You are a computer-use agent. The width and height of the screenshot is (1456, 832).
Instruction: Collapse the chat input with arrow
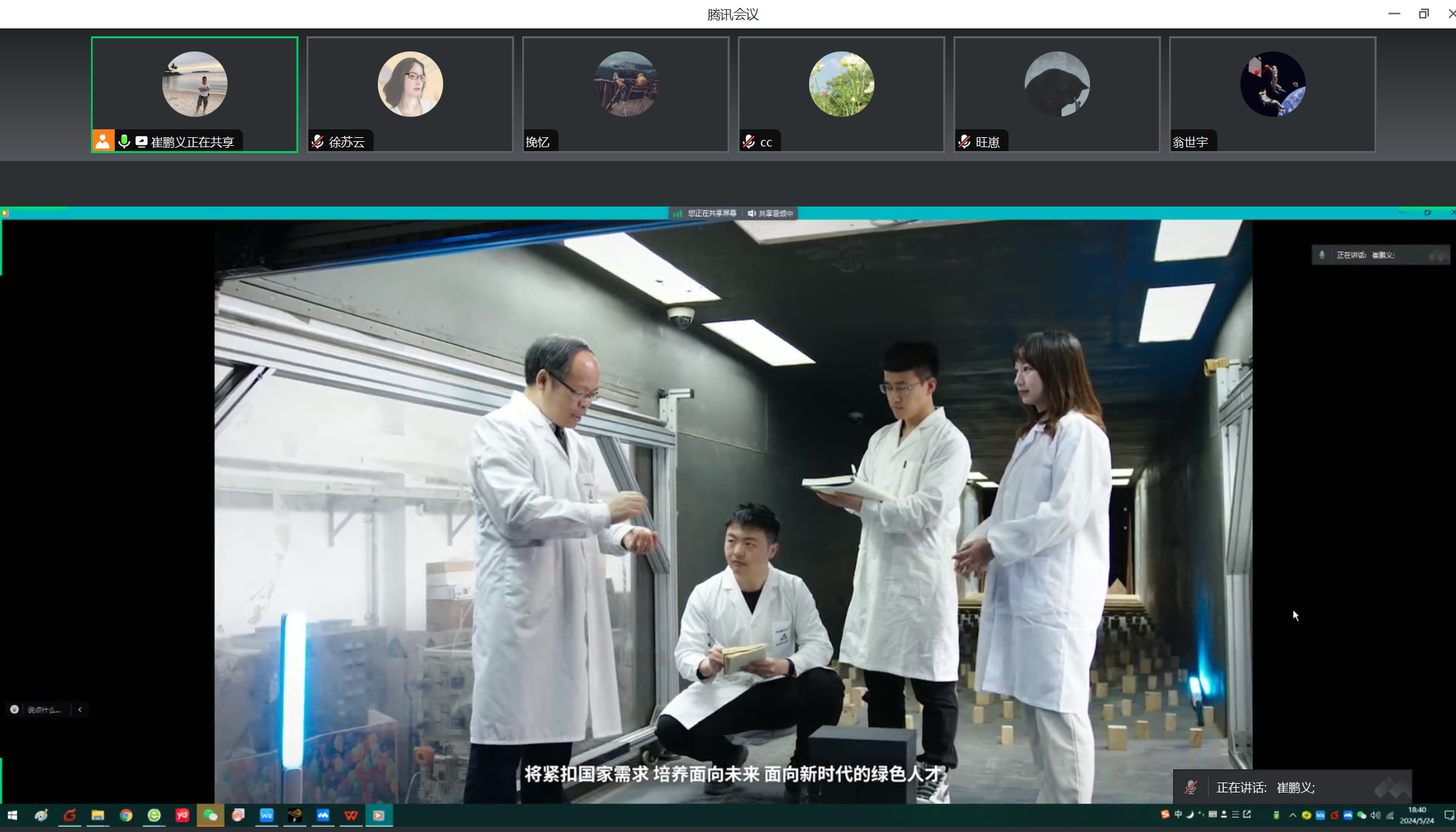(x=80, y=710)
